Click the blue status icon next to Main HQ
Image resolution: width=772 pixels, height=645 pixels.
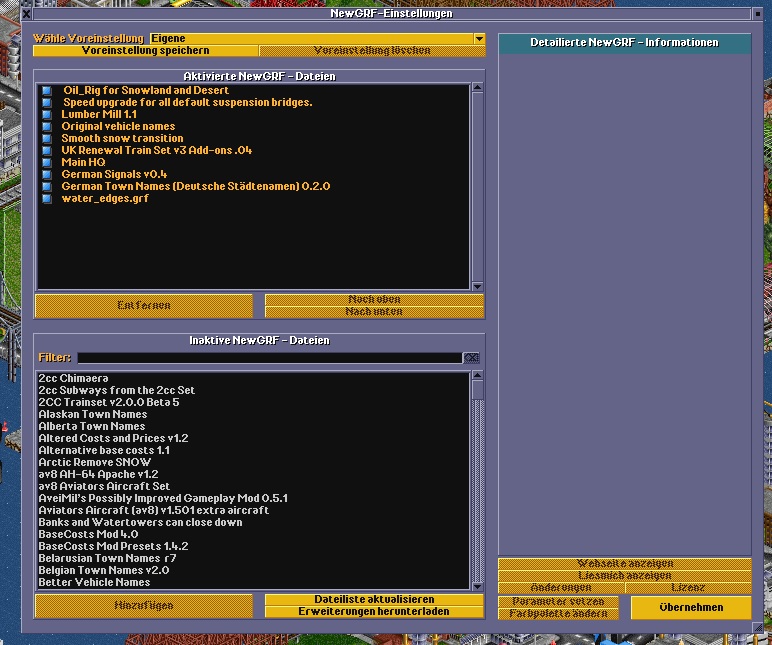click(x=46, y=162)
